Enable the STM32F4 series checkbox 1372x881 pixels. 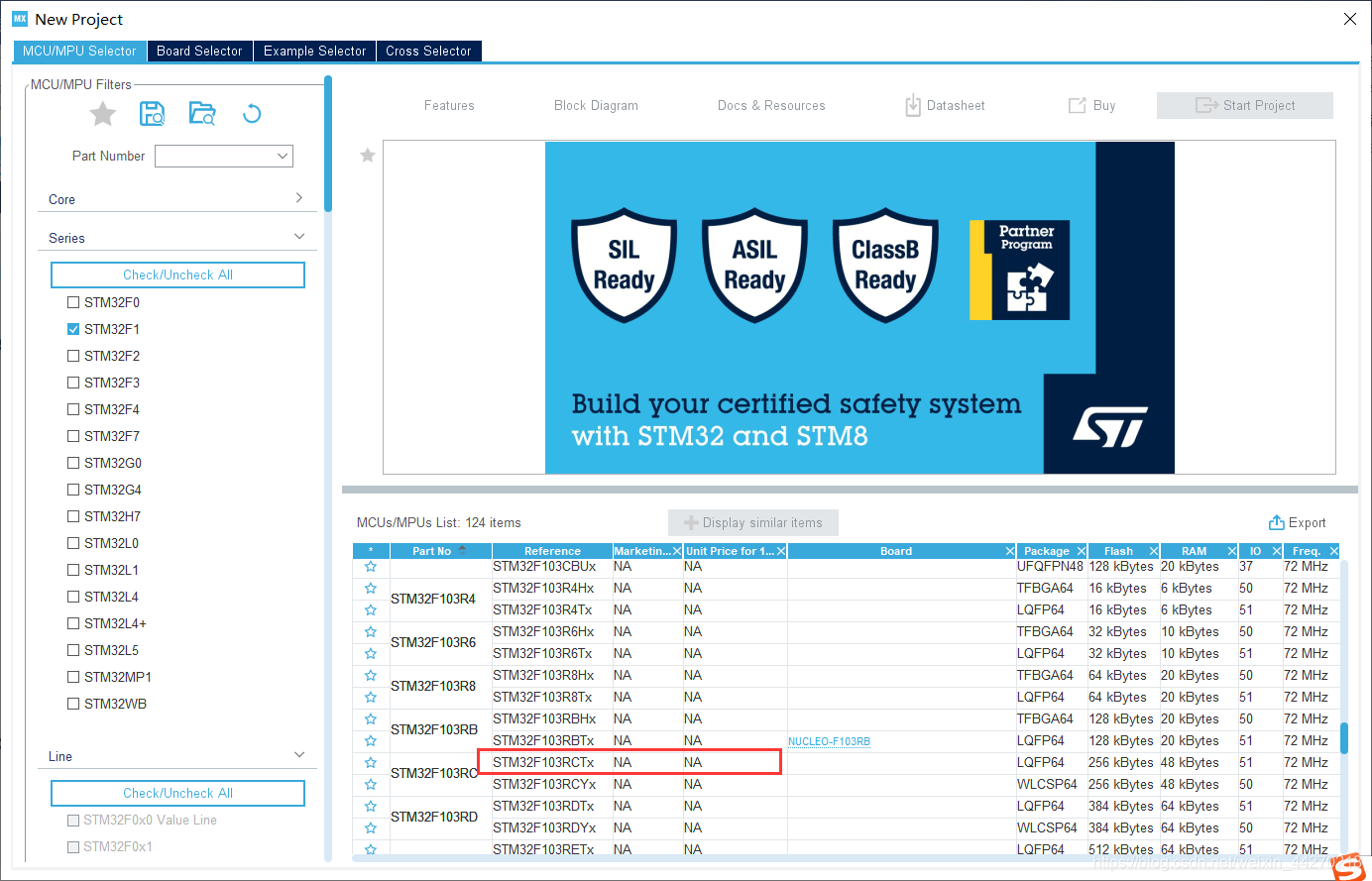73,409
